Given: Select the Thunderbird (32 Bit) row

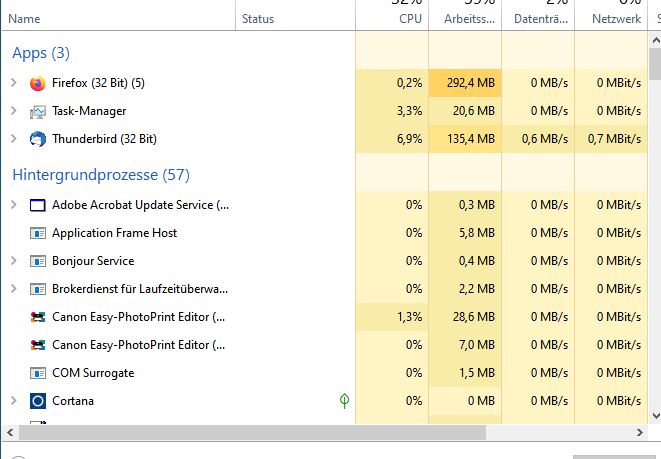Looking at the screenshot, I should point(325,139).
